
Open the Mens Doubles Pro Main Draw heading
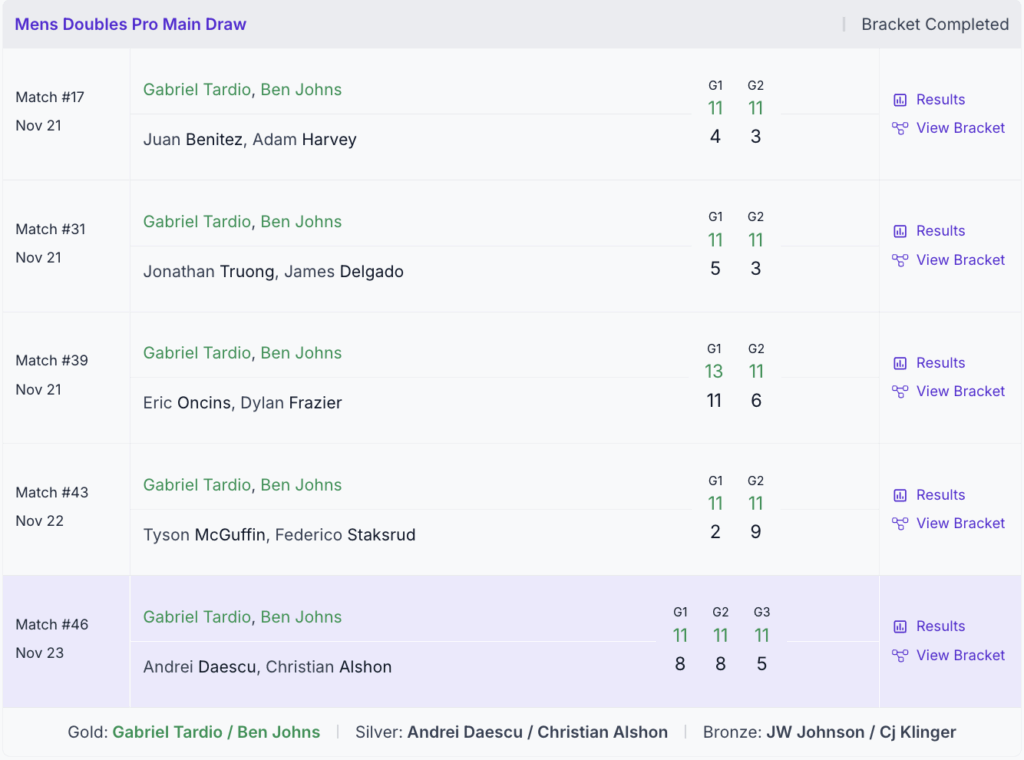point(130,24)
